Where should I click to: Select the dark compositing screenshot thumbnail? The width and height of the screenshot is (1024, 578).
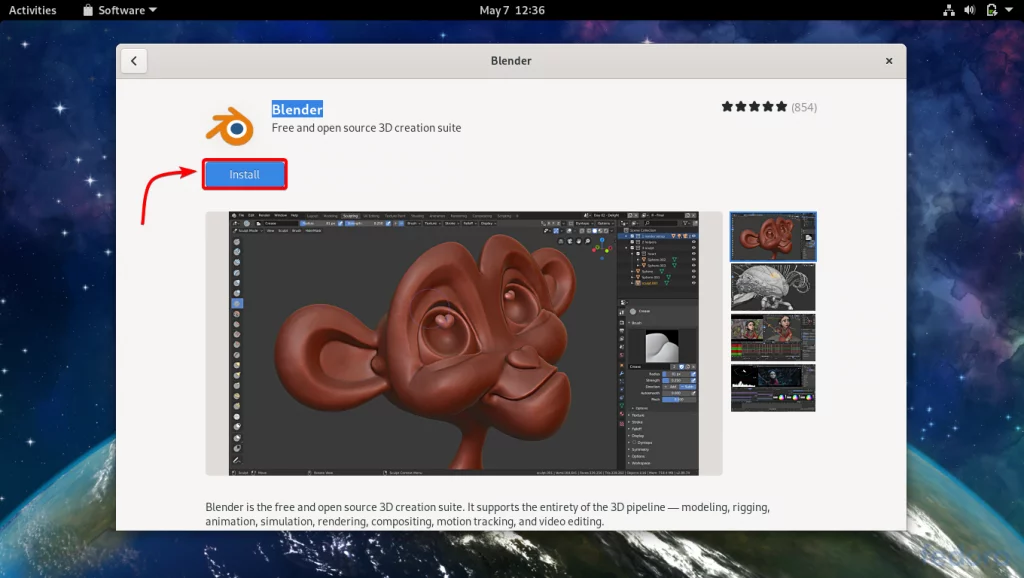773,388
